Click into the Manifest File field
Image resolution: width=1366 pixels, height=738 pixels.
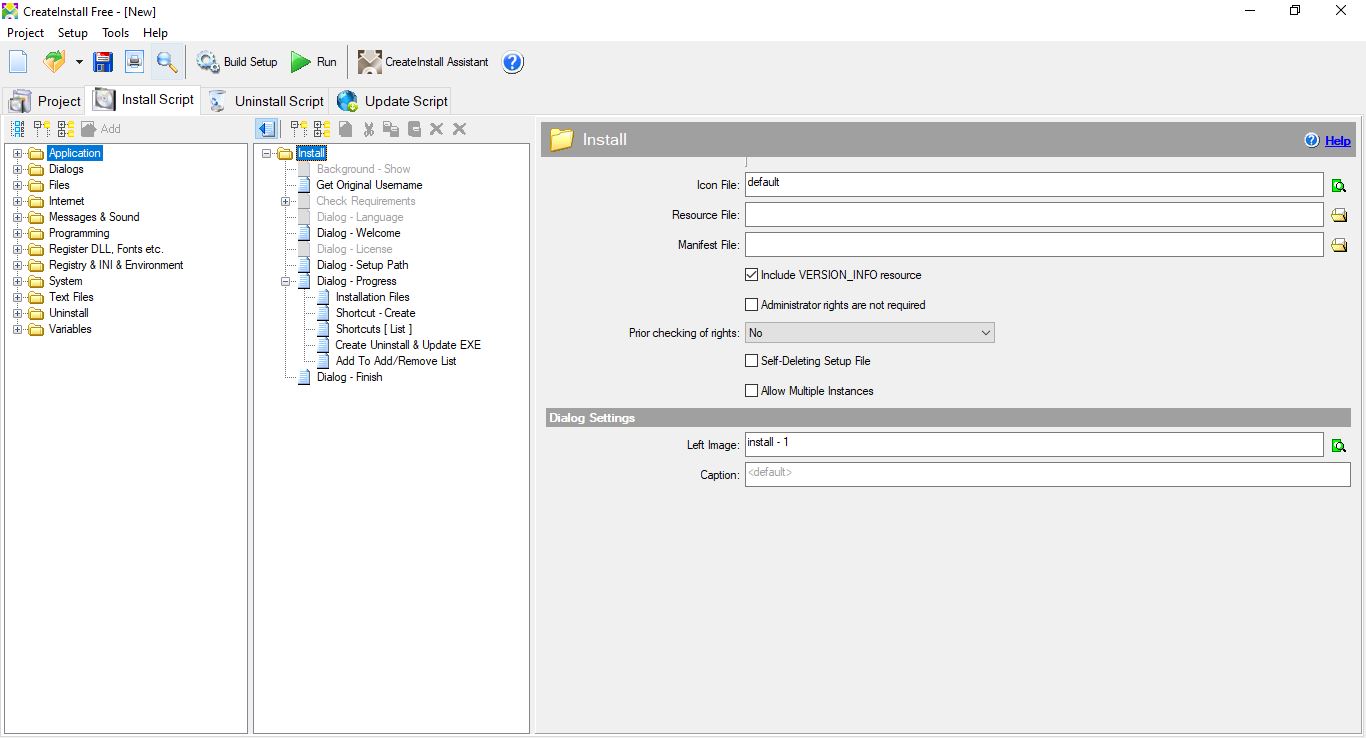click(x=1034, y=245)
